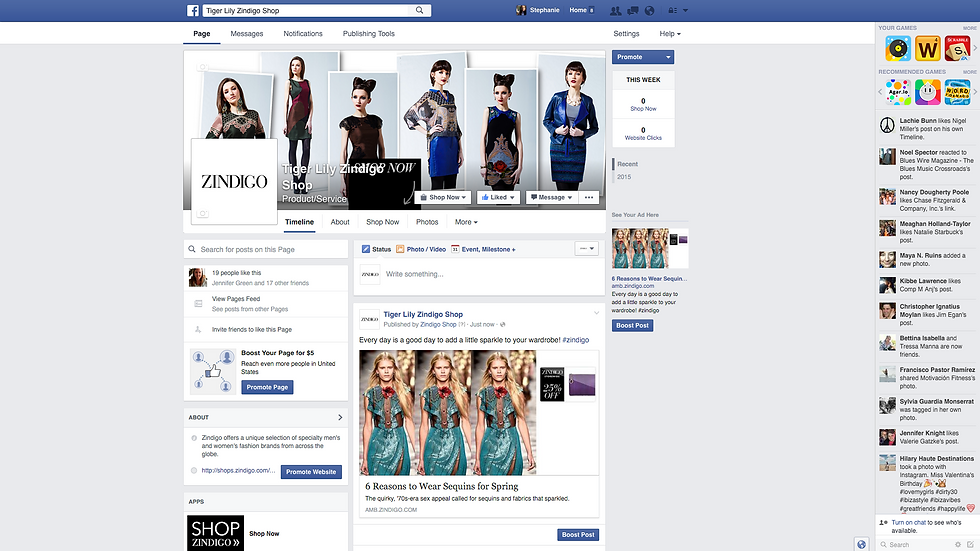Expand the post options chevron
Screen dimensions: 980x551
pos(596,313)
